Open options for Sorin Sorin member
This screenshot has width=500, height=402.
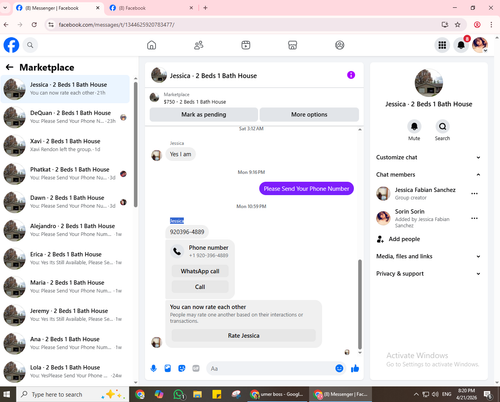click(474, 218)
